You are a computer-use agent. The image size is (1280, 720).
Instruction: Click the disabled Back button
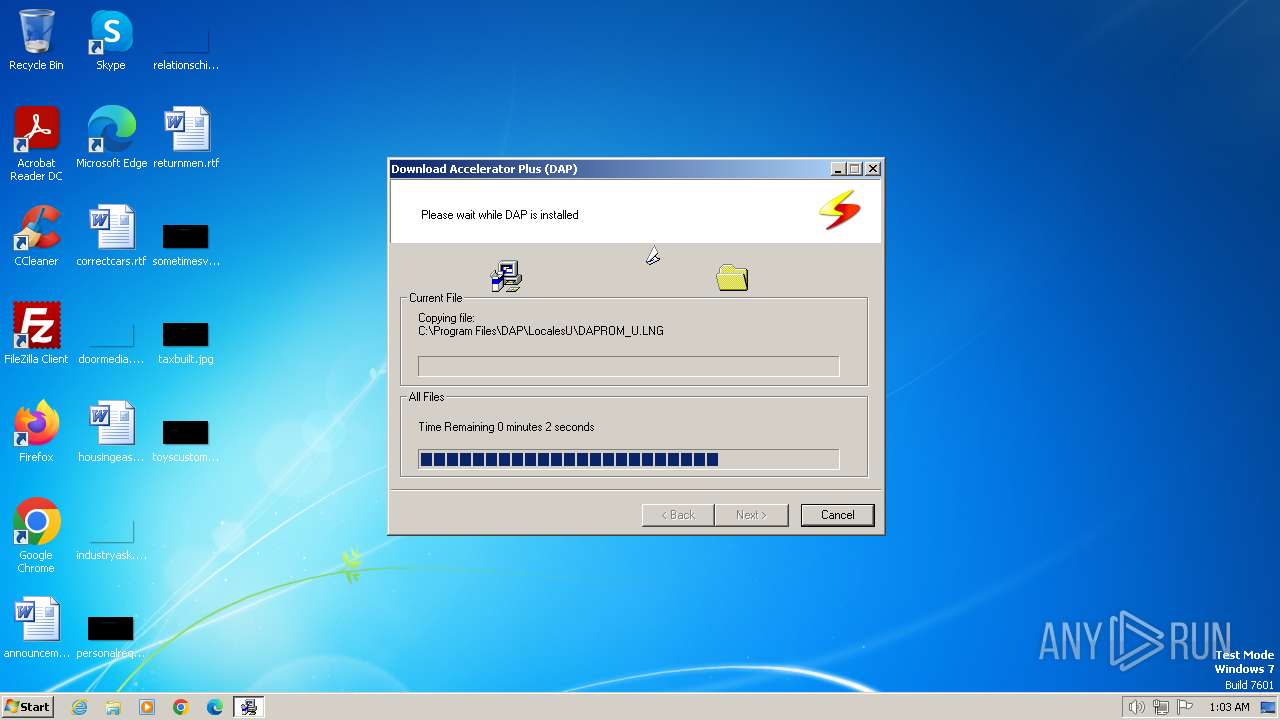[x=677, y=515]
